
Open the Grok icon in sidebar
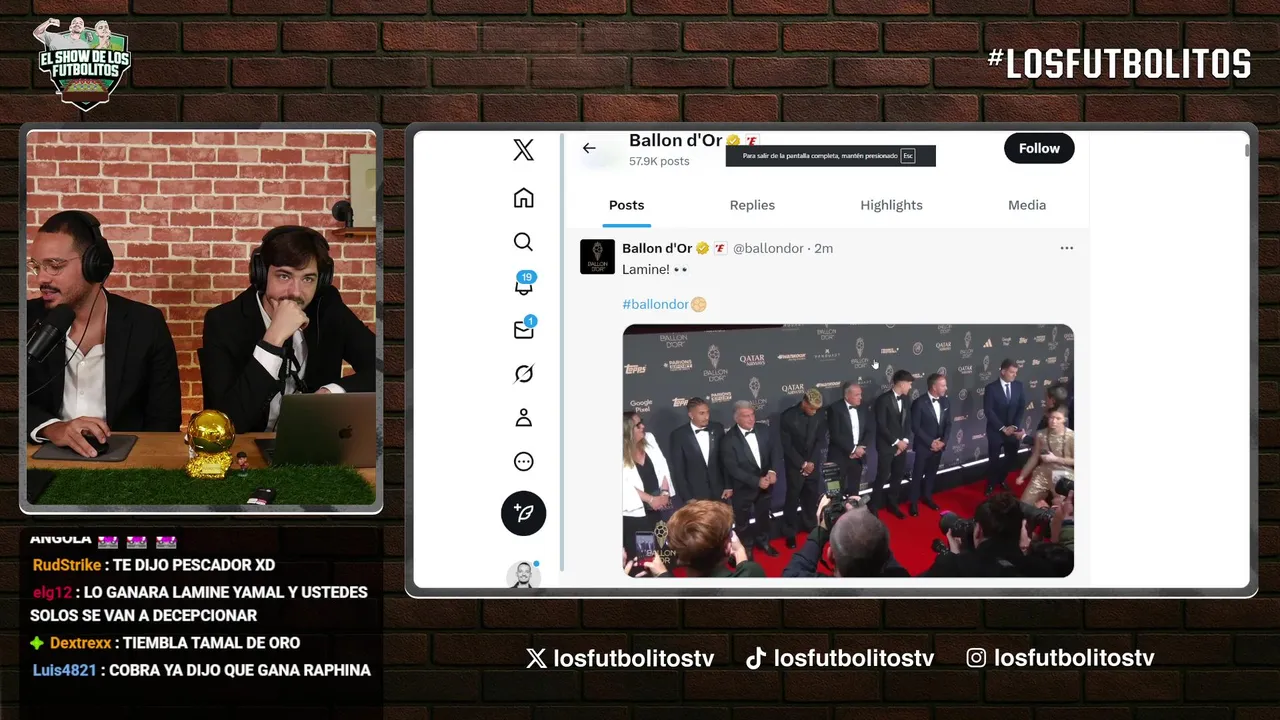[523, 374]
